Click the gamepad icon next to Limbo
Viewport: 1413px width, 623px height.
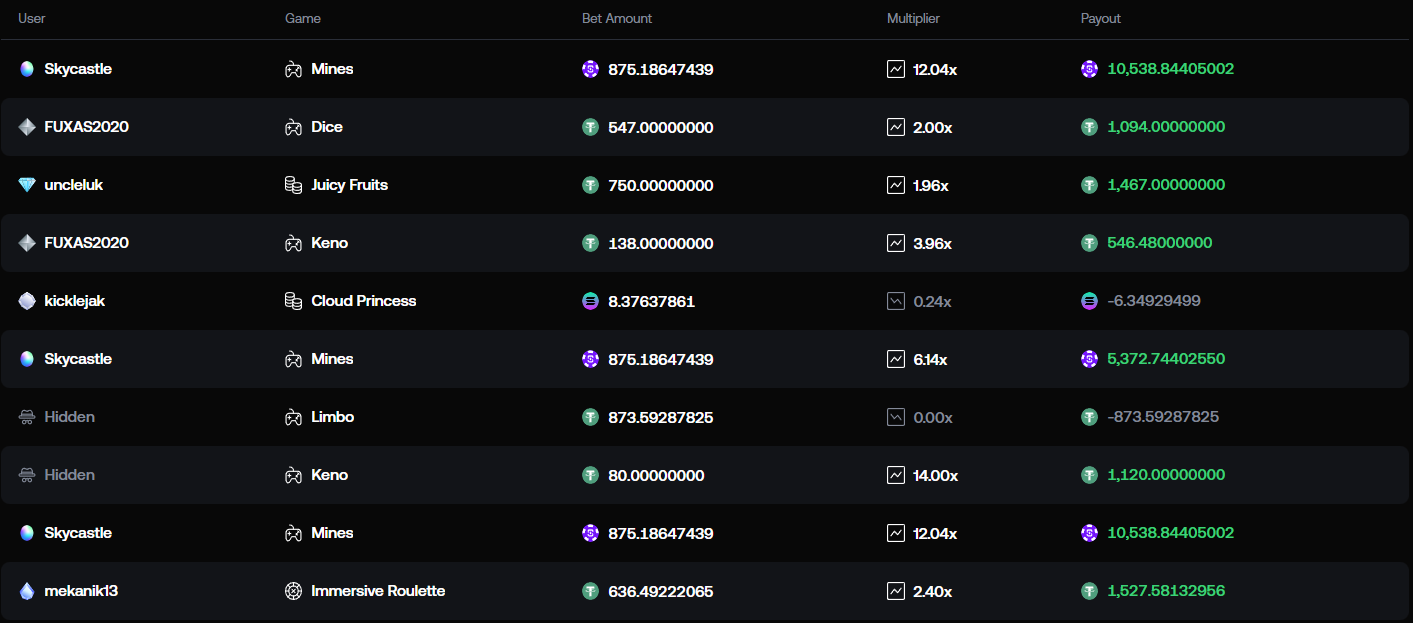coord(293,417)
